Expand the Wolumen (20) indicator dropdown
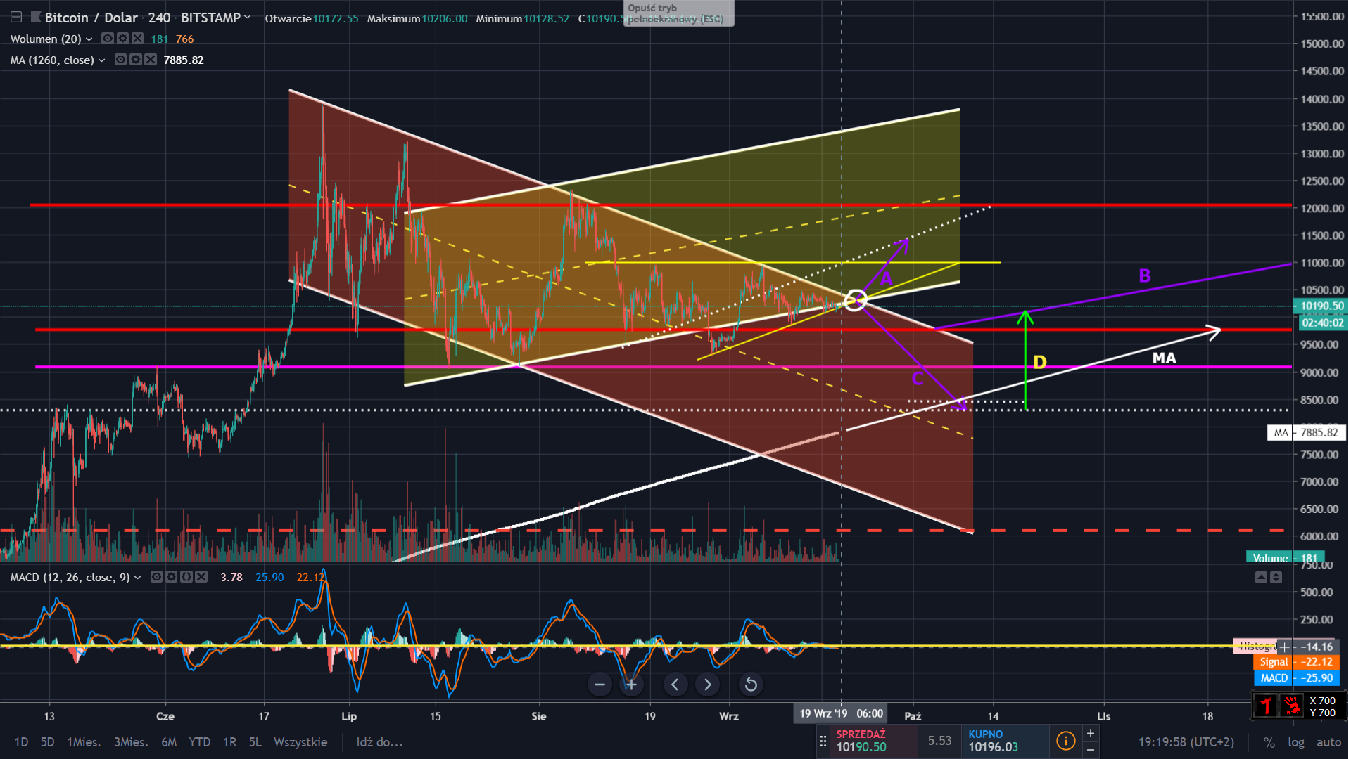The height and width of the screenshot is (759, 1348). click(x=90, y=39)
